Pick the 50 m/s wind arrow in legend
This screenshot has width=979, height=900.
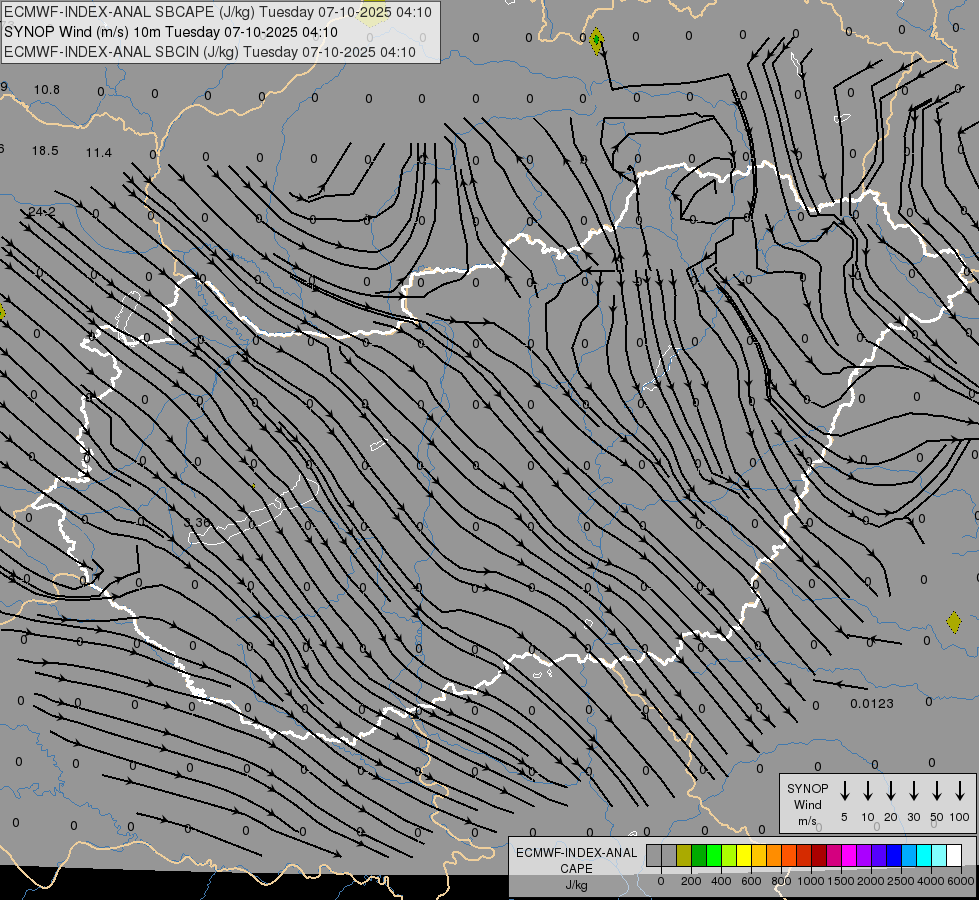(937, 791)
